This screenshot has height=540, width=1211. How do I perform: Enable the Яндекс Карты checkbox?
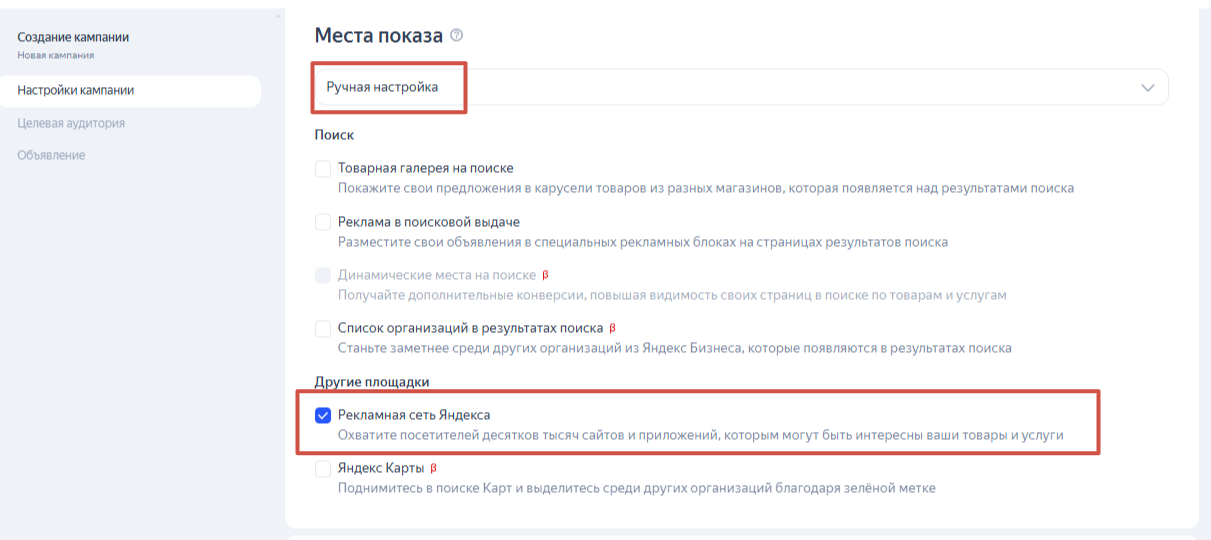tap(323, 468)
